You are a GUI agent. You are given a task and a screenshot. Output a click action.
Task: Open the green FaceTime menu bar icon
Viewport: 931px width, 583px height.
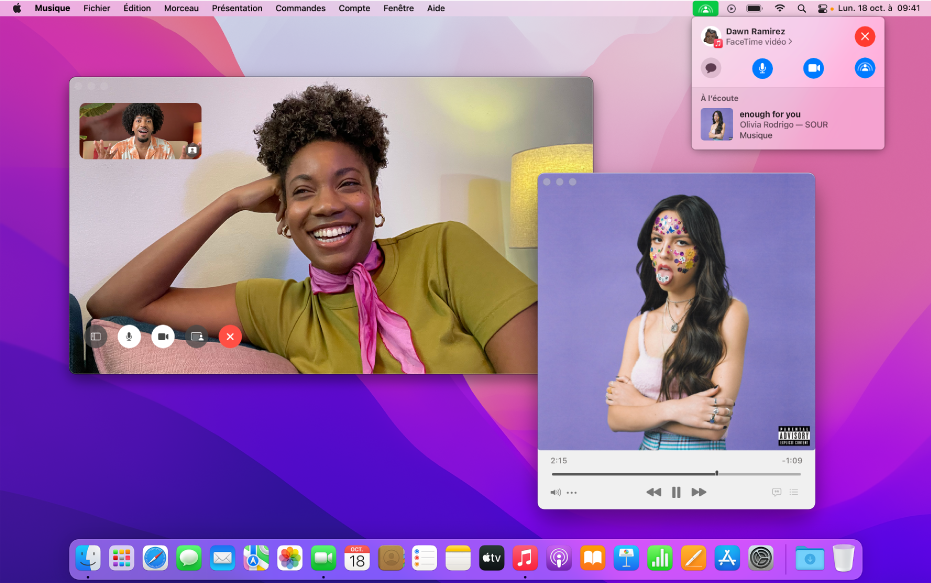[x=706, y=8]
